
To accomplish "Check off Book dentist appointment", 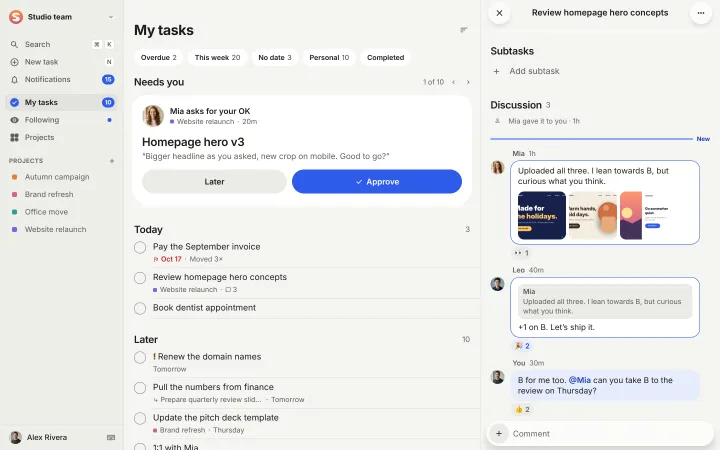I will 140,308.
